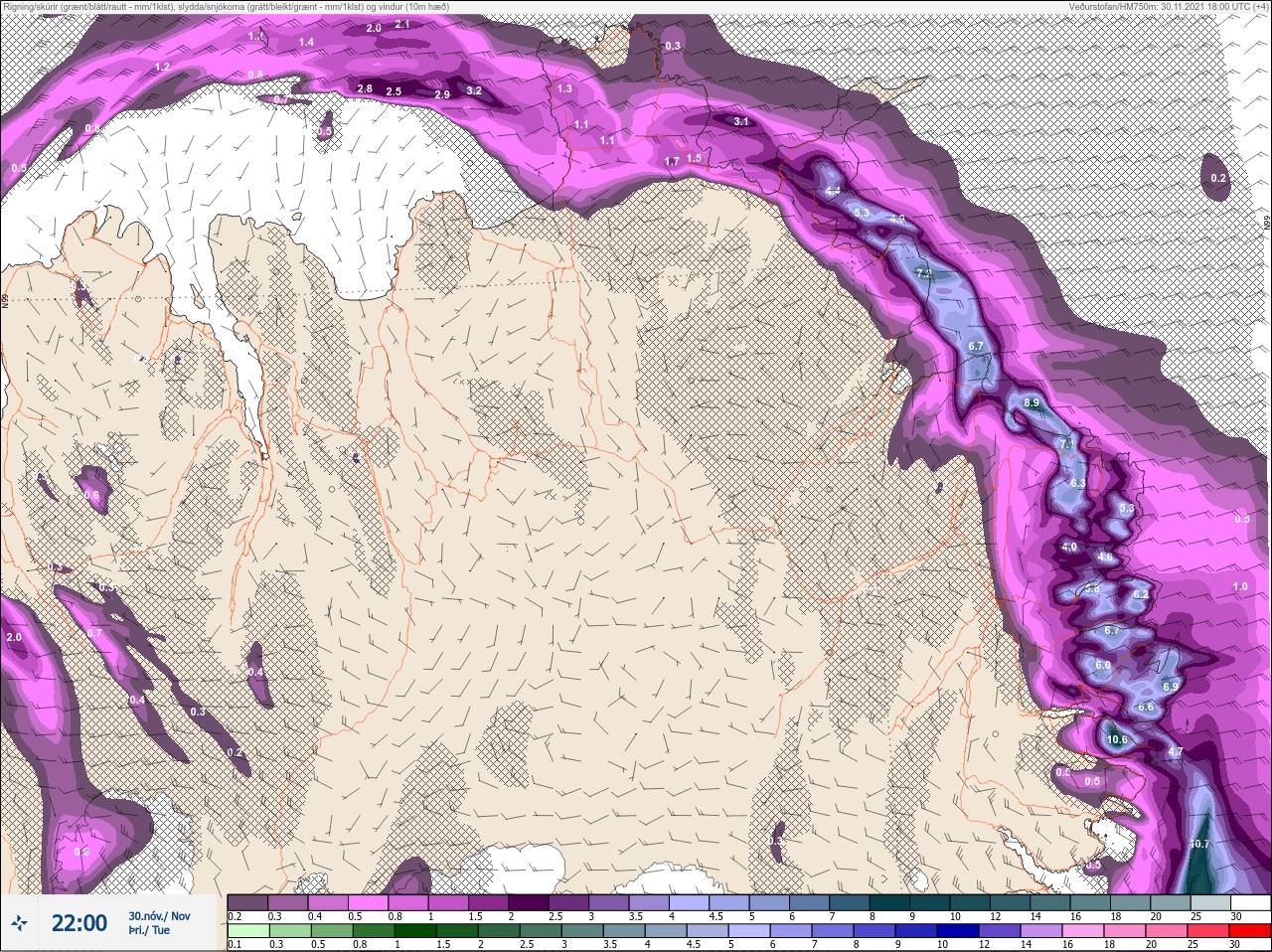Pick upper legend swatch between 0.2 and 0.3

[247, 902]
